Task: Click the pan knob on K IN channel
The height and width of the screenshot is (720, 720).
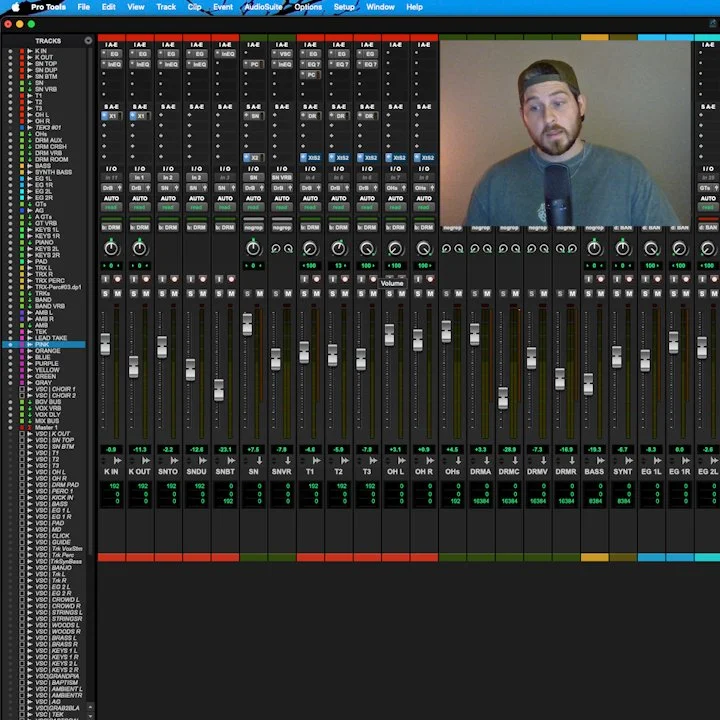Action: pos(111,248)
